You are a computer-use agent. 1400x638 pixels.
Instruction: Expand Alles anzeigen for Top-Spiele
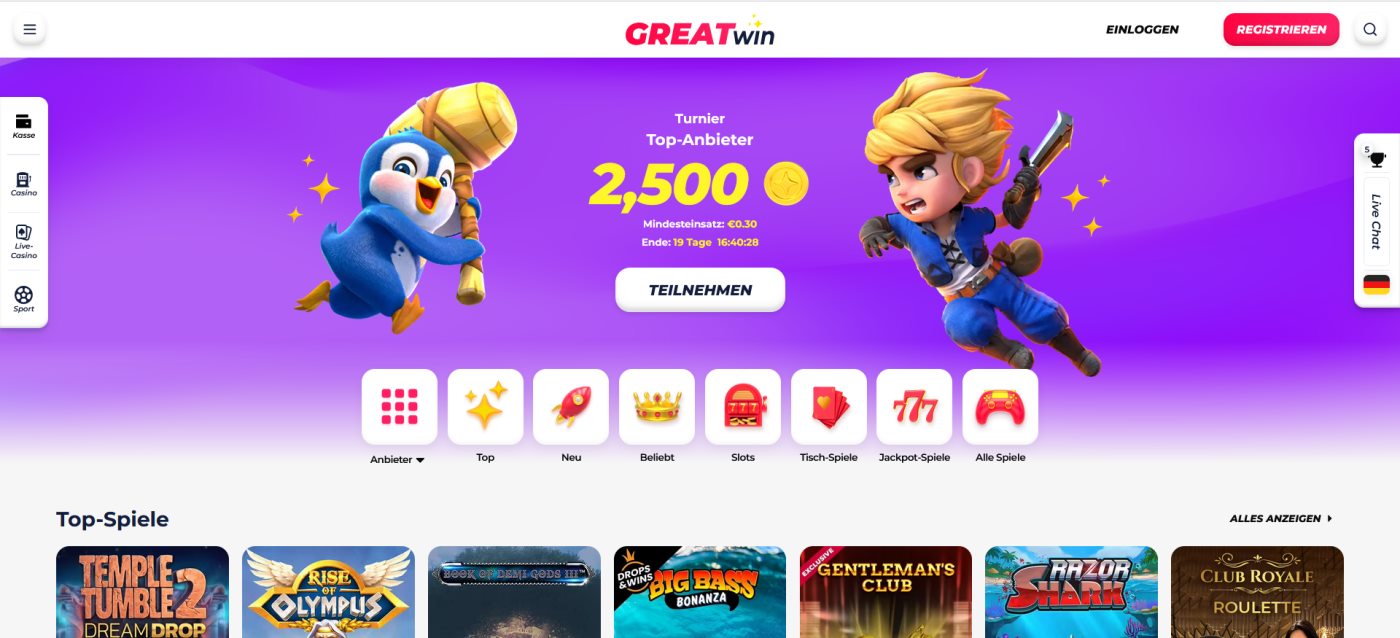point(1281,519)
